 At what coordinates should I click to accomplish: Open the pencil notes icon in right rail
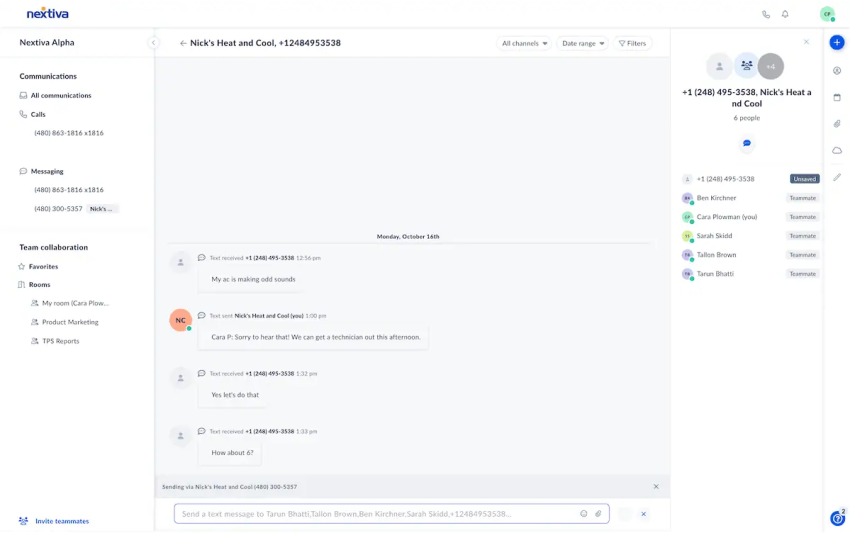tap(837, 177)
